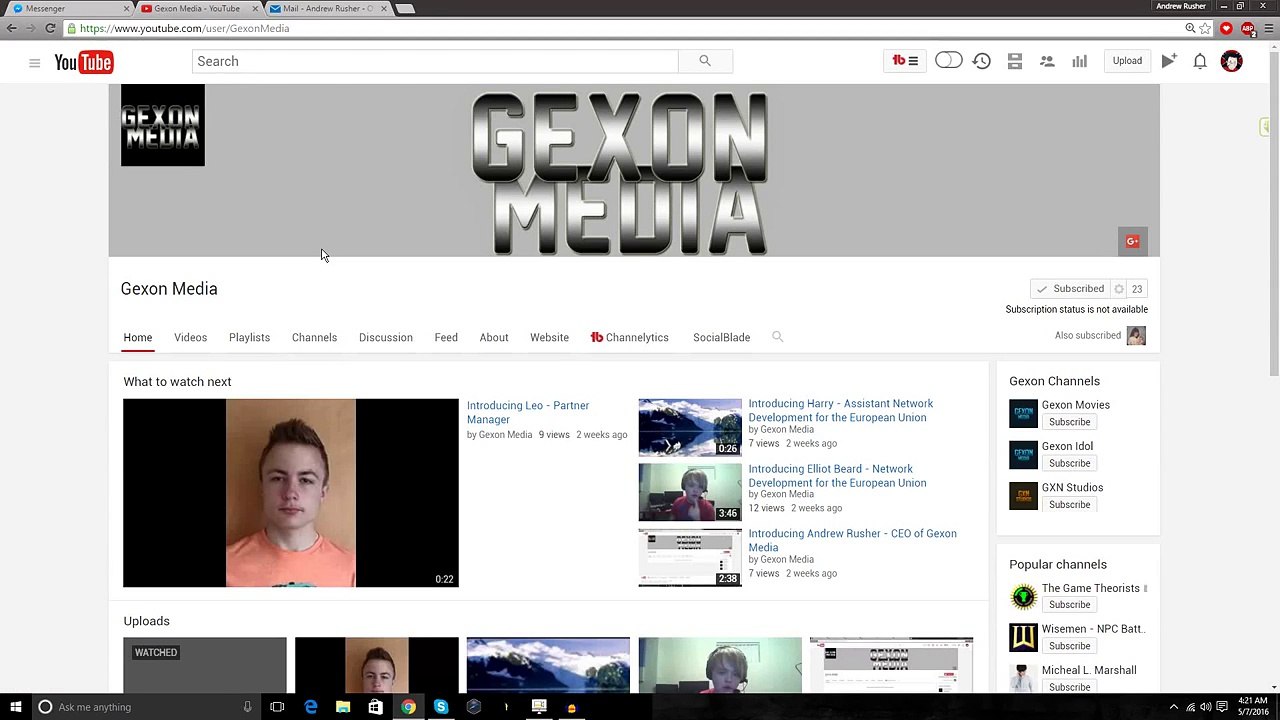Viewport: 1280px width, 720px height.
Task: Open the About tab
Action: [x=494, y=338]
